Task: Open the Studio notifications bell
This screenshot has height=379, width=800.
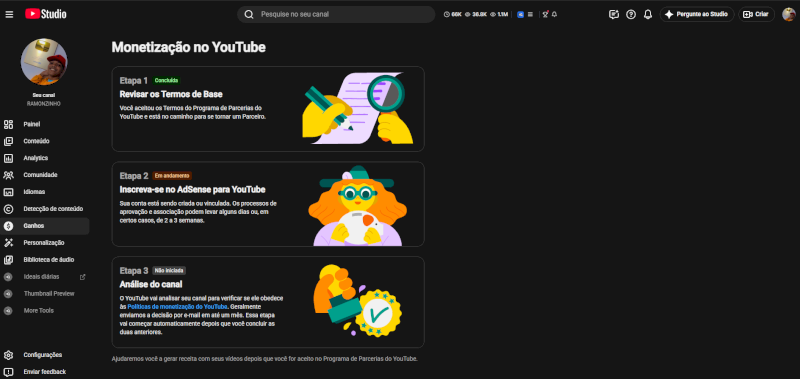Action: click(x=648, y=14)
